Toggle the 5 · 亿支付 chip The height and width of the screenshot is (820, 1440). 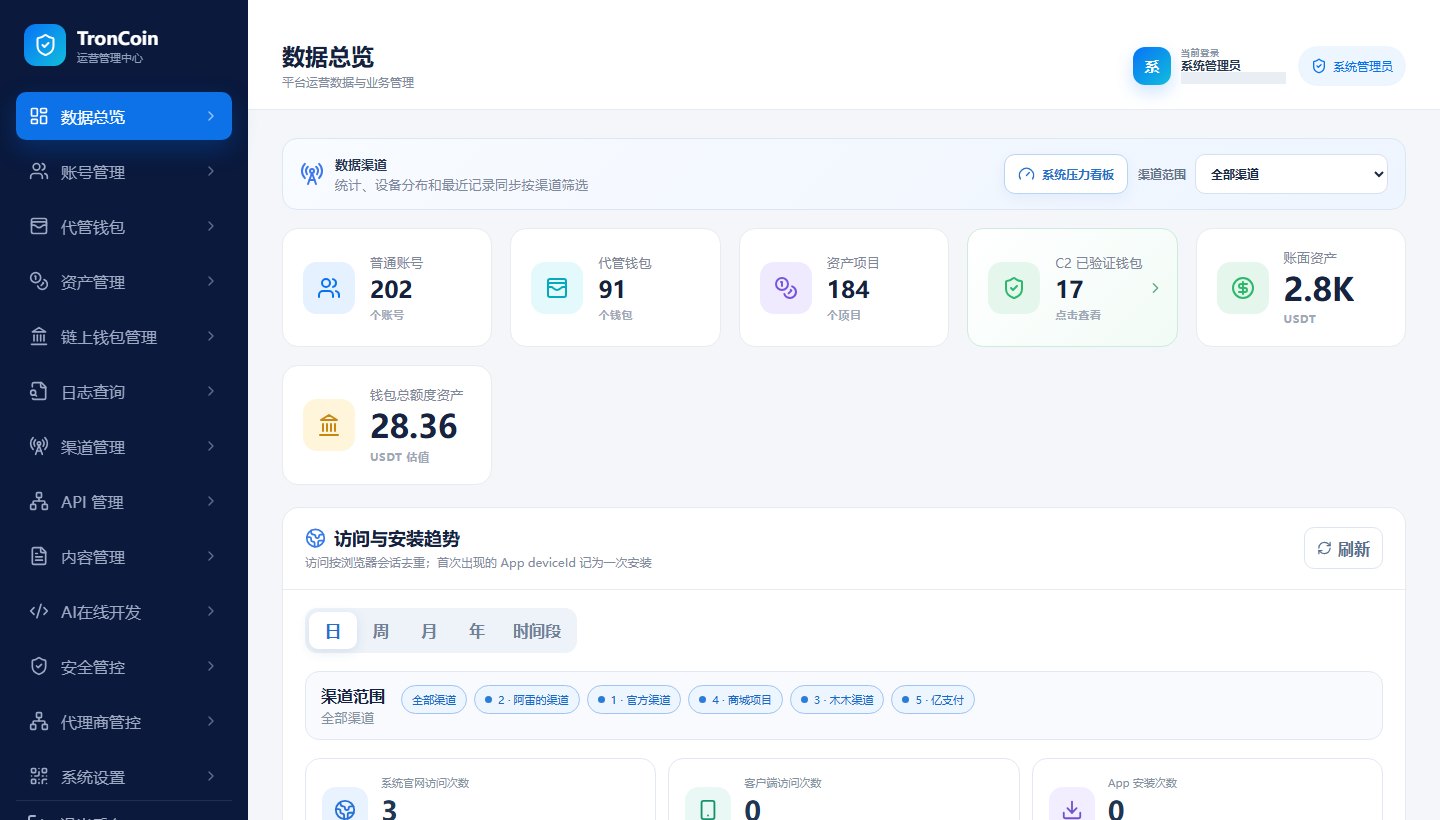pos(933,700)
